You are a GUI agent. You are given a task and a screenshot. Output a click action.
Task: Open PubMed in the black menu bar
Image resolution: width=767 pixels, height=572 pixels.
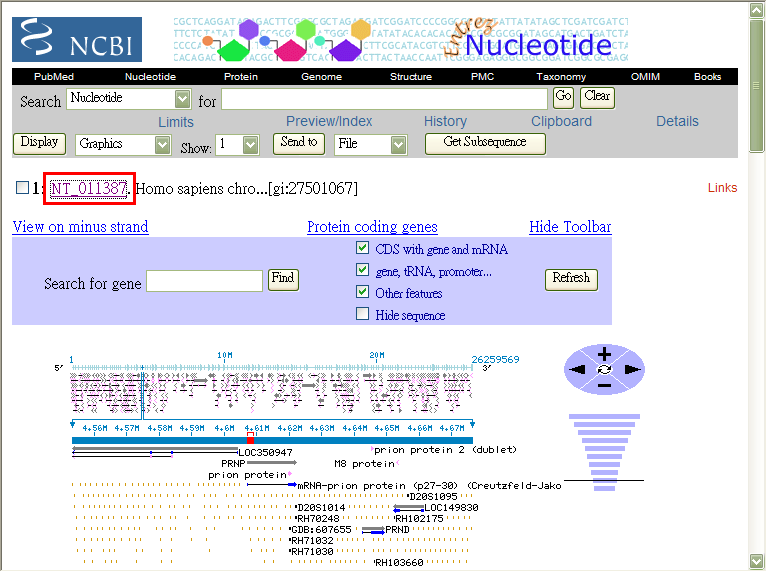click(x=54, y=77)
